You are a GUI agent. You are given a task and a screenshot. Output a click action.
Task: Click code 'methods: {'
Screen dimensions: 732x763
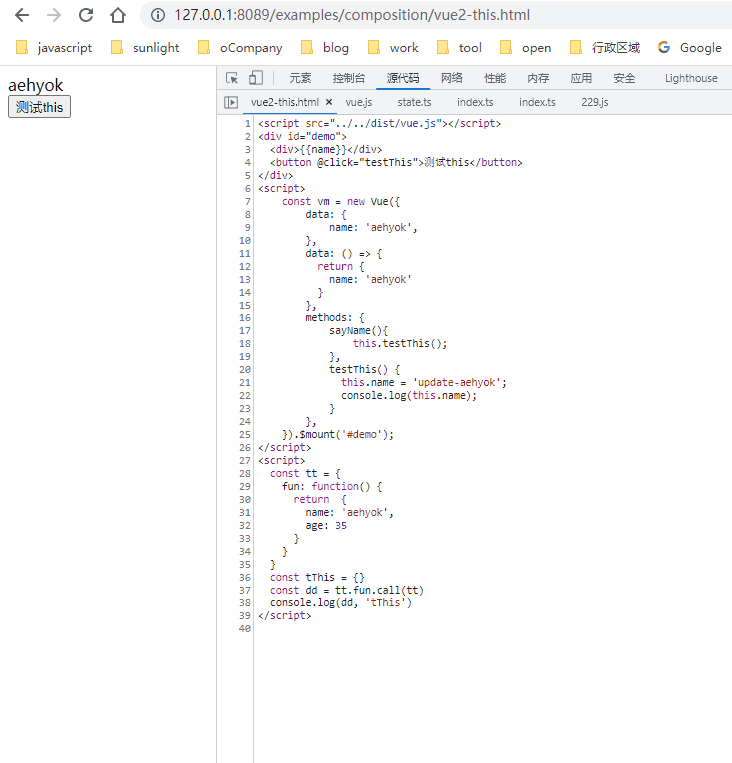[x=335, y=318]
